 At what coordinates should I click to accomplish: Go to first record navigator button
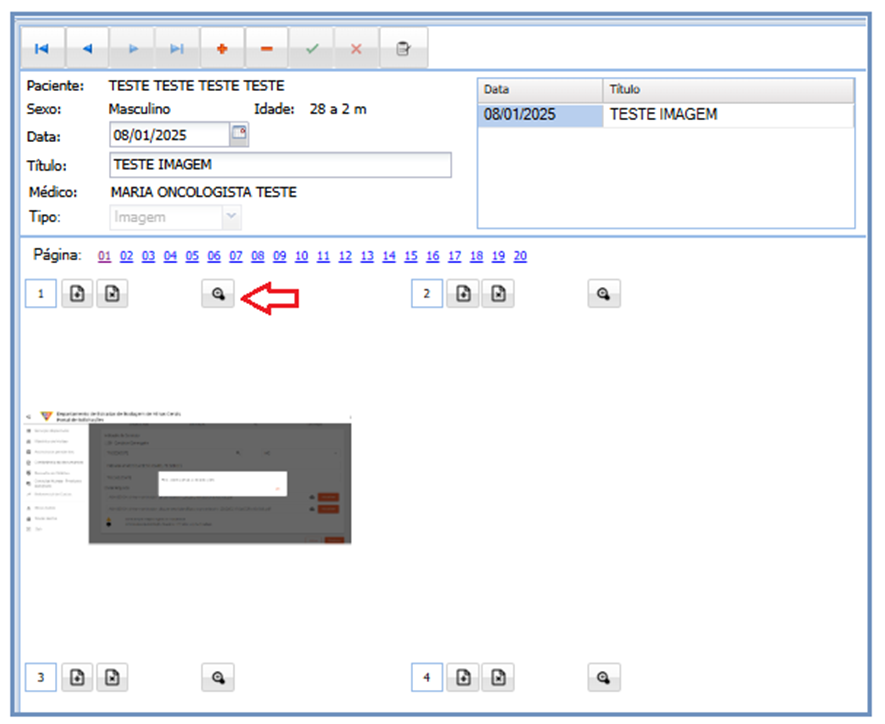(x=42, y=49)
